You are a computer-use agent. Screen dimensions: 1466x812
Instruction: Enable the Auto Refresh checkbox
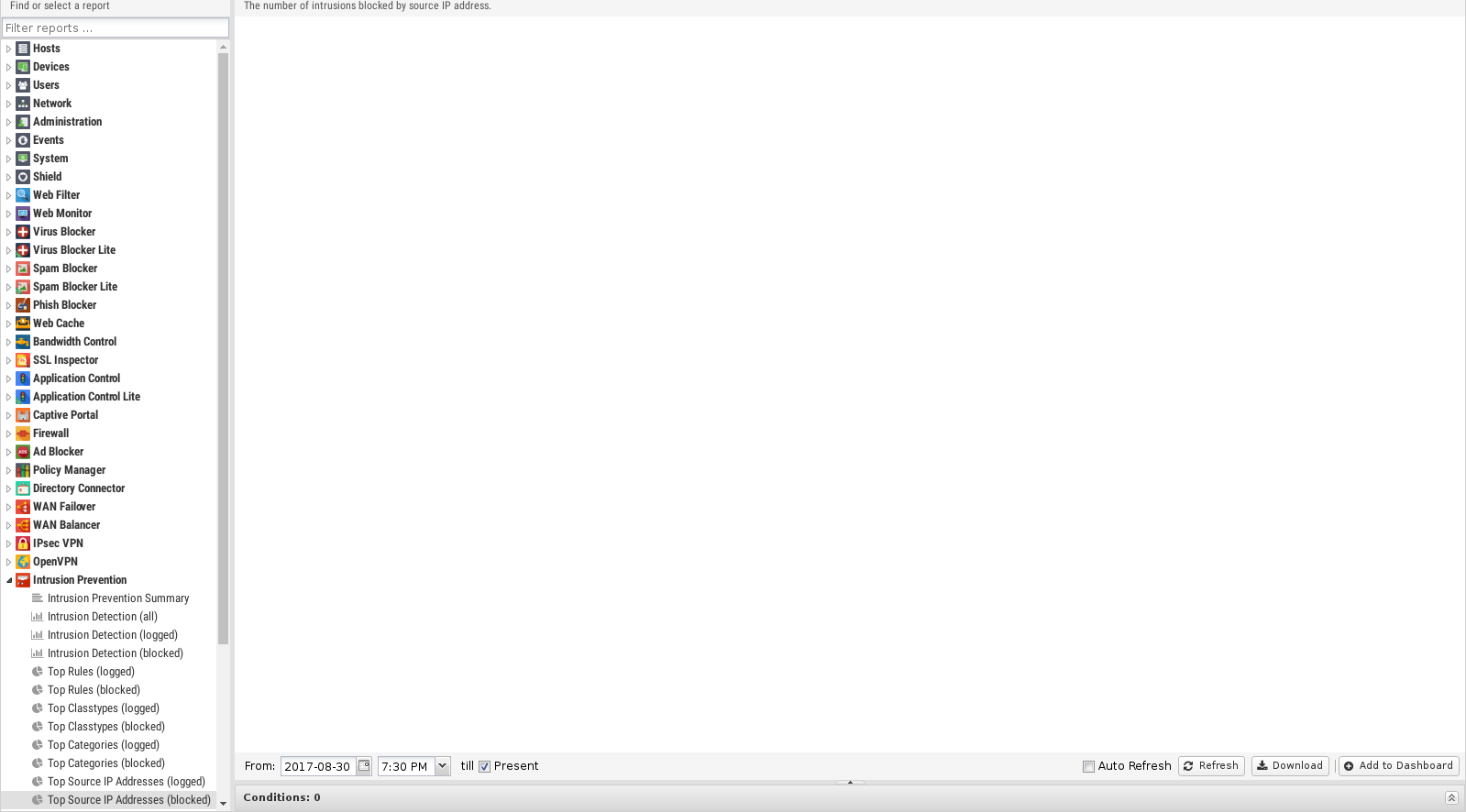coord(1088,766)
